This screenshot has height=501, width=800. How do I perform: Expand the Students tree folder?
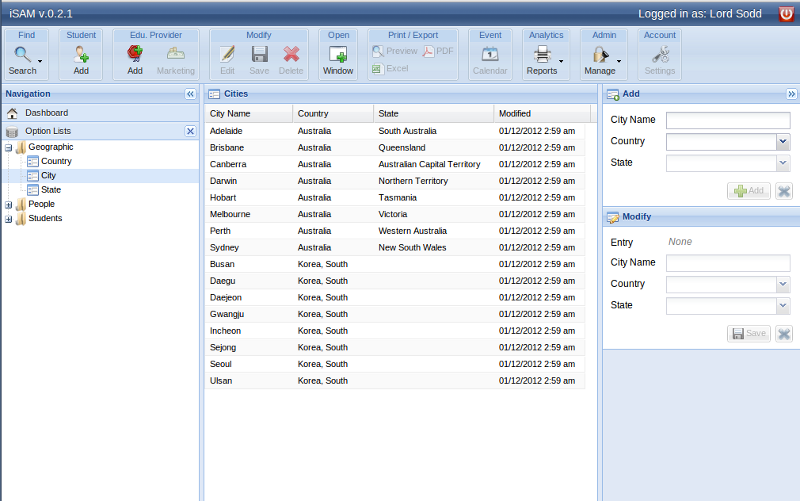pyautogui.click(x=8, y=219)
